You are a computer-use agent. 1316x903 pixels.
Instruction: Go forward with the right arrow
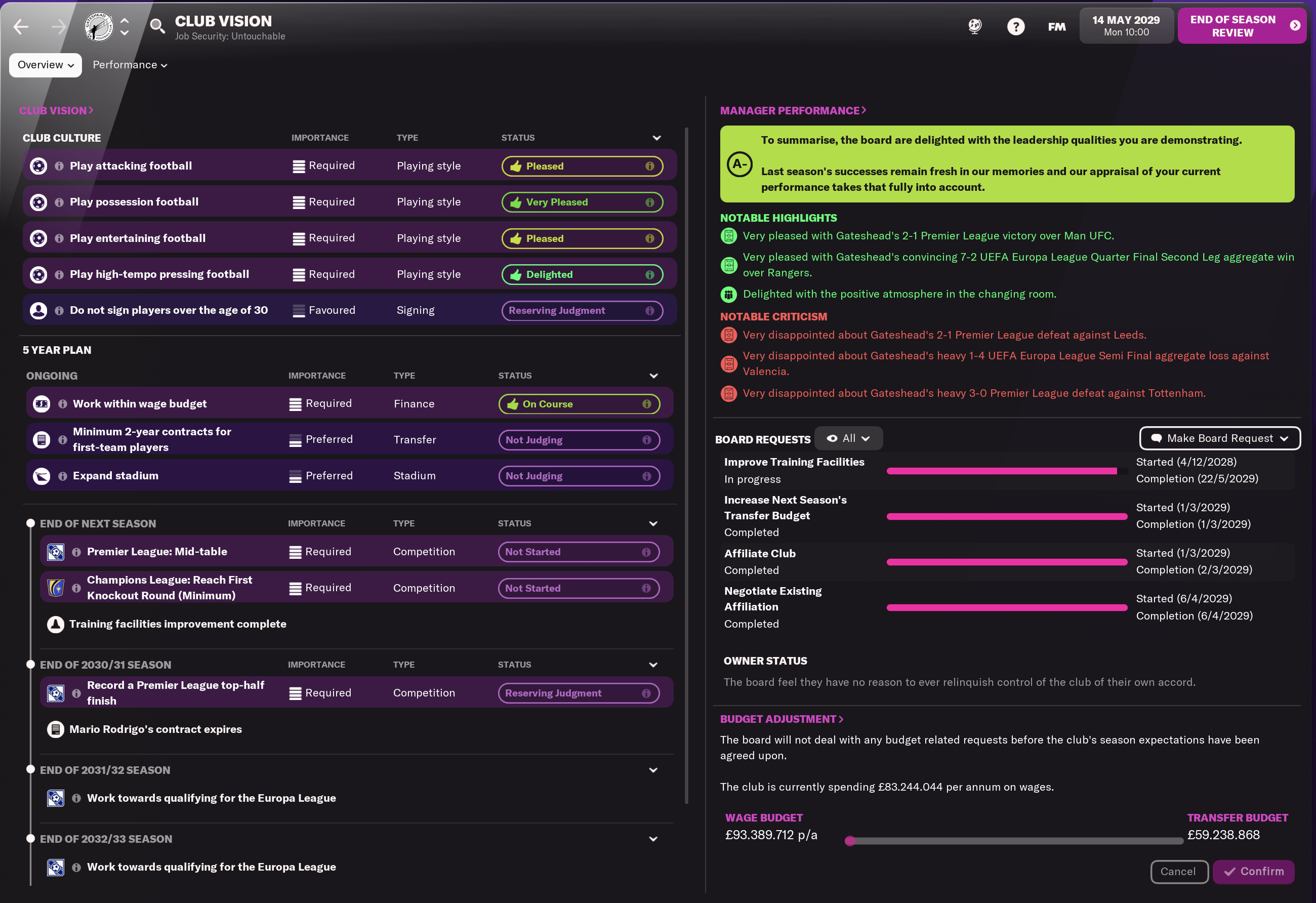pyautogui.click(x=58, y=27)
